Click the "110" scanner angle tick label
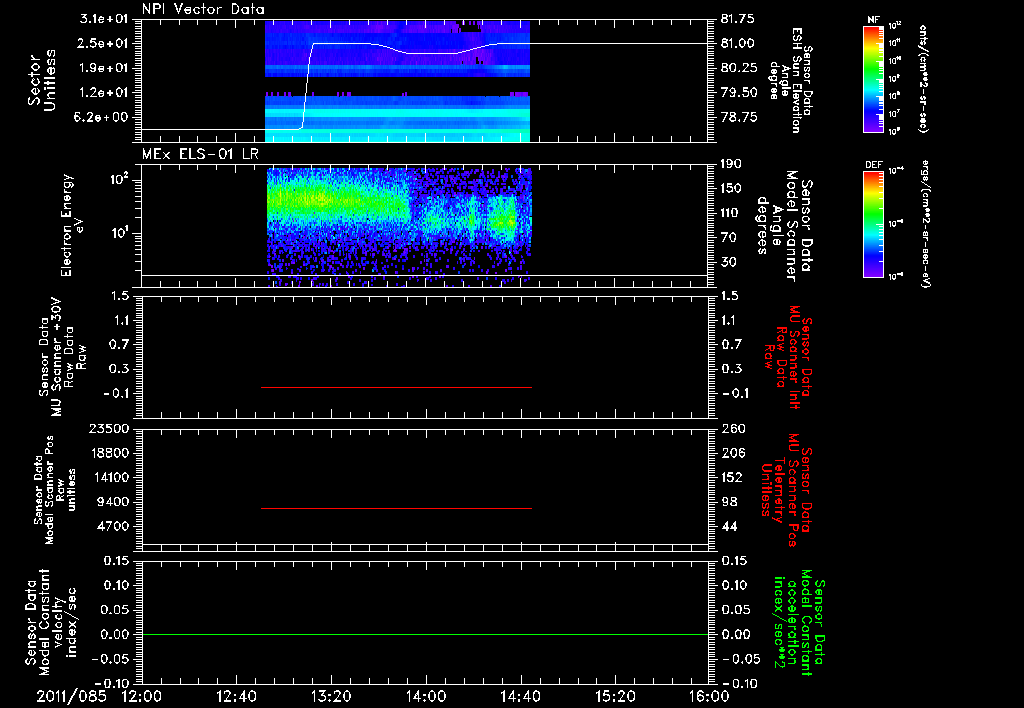This screenshot has width=1024, height=708. [x=732, y=213]
